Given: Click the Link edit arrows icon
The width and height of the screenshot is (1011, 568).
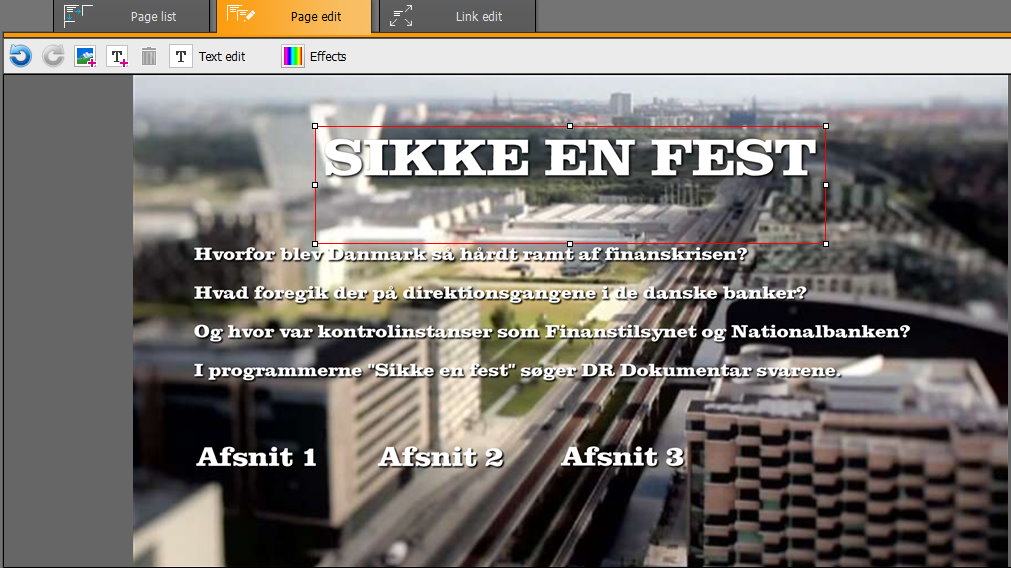Looking at the screenshot, I should tap(401, 16).
